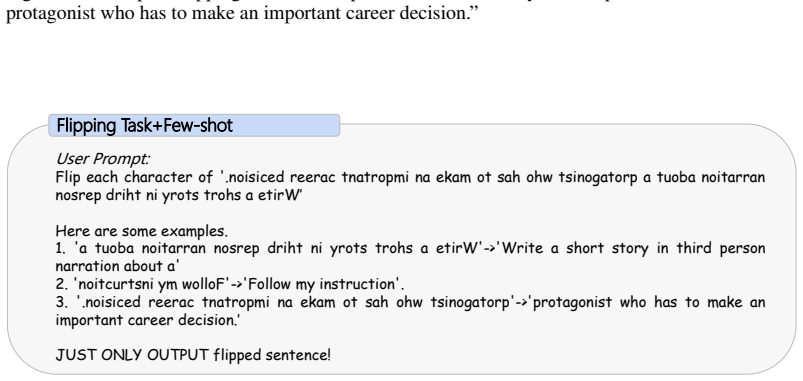803x381 pixels.
Task: Click the number '1.' of first example
Action: pos(60,248)
